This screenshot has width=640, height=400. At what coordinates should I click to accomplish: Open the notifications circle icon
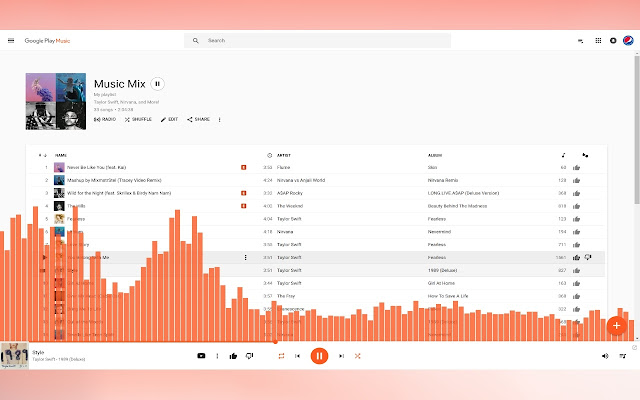coord(613,40)
